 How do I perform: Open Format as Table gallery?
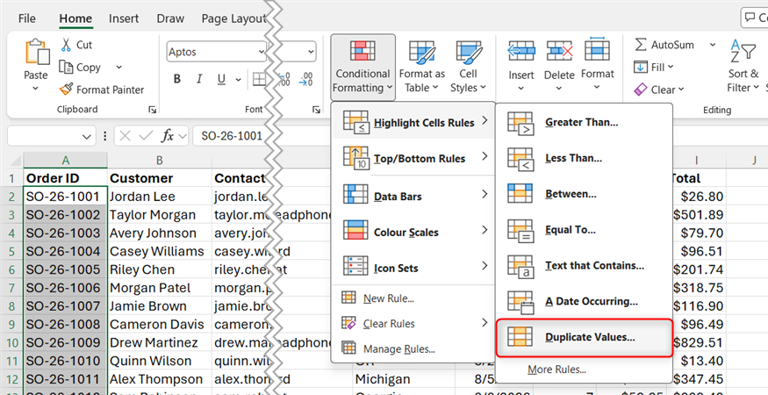(x=422, y=67)
